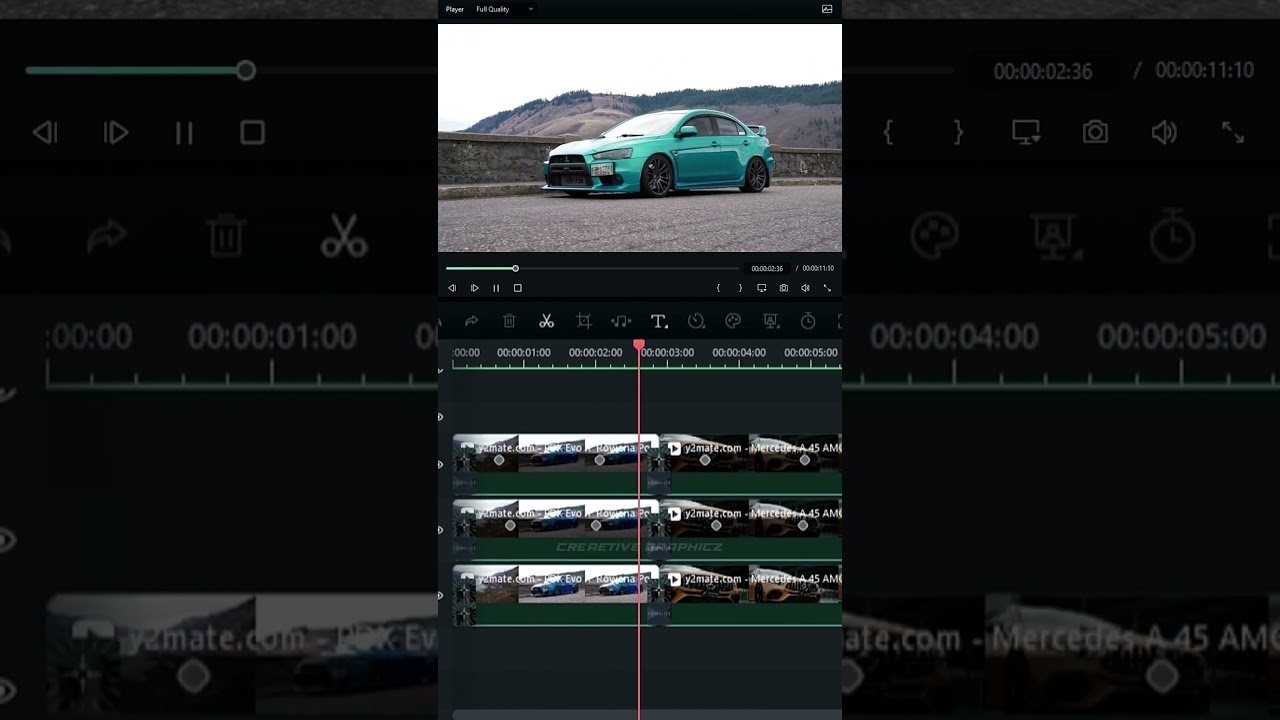Click the first keyframe diamond on the middle-track Mercedes clip
Viewport: 1280px width, 720px height.
point(716,525)
